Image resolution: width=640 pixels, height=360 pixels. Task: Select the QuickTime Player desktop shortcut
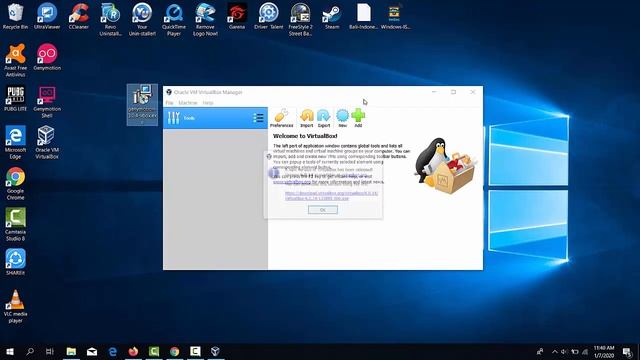click(x=174, y=20)
